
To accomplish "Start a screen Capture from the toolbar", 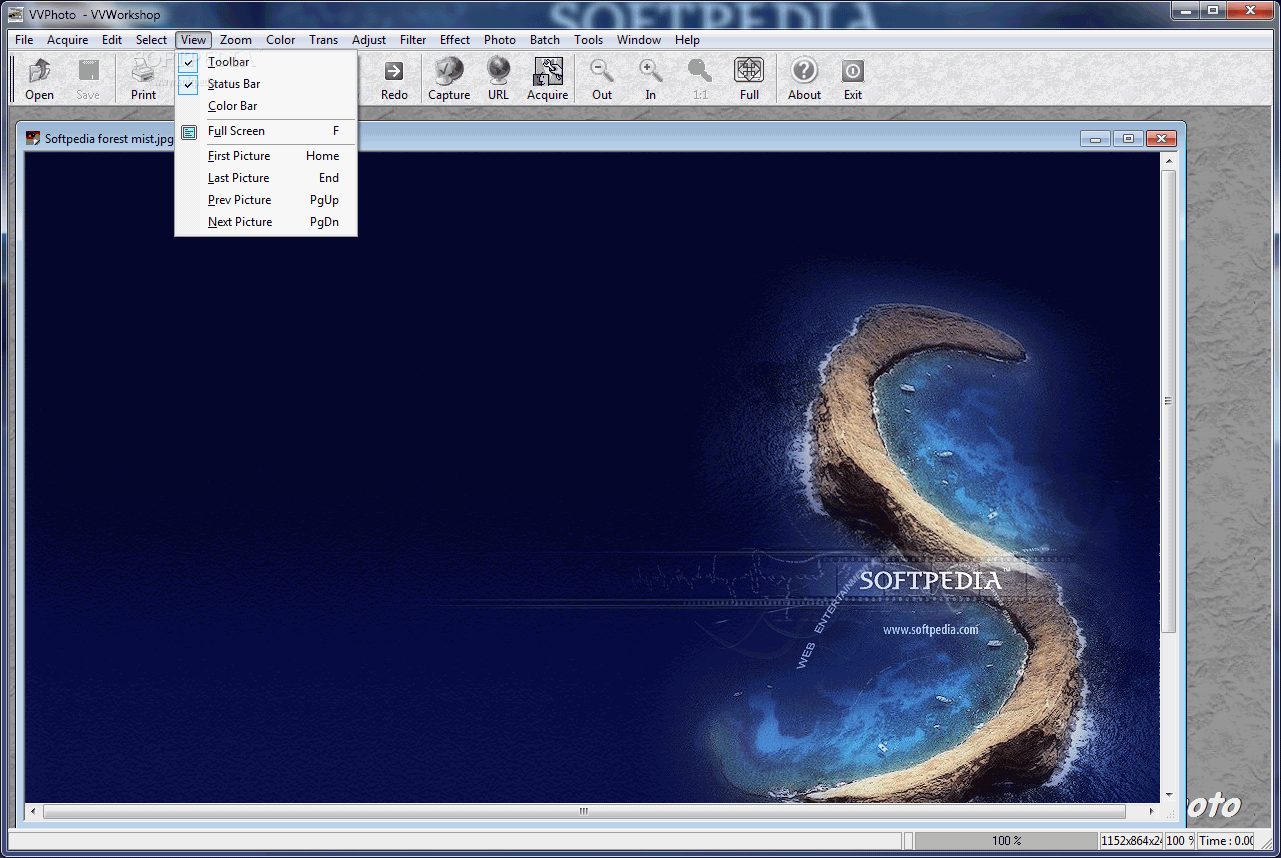I will 449,79.
